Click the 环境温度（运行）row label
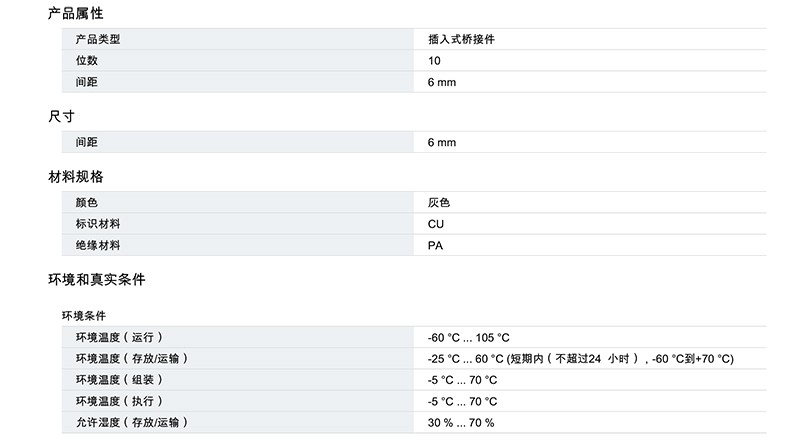790x445 pixels. [x=119, y=338]
